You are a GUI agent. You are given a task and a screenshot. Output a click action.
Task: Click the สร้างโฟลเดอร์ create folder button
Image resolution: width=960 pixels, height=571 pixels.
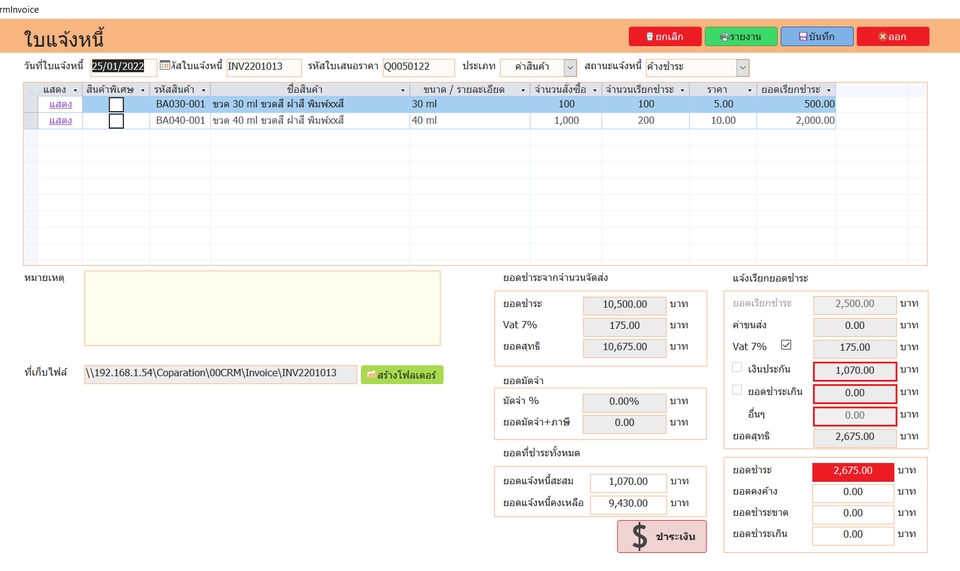(x=402, y=375)
